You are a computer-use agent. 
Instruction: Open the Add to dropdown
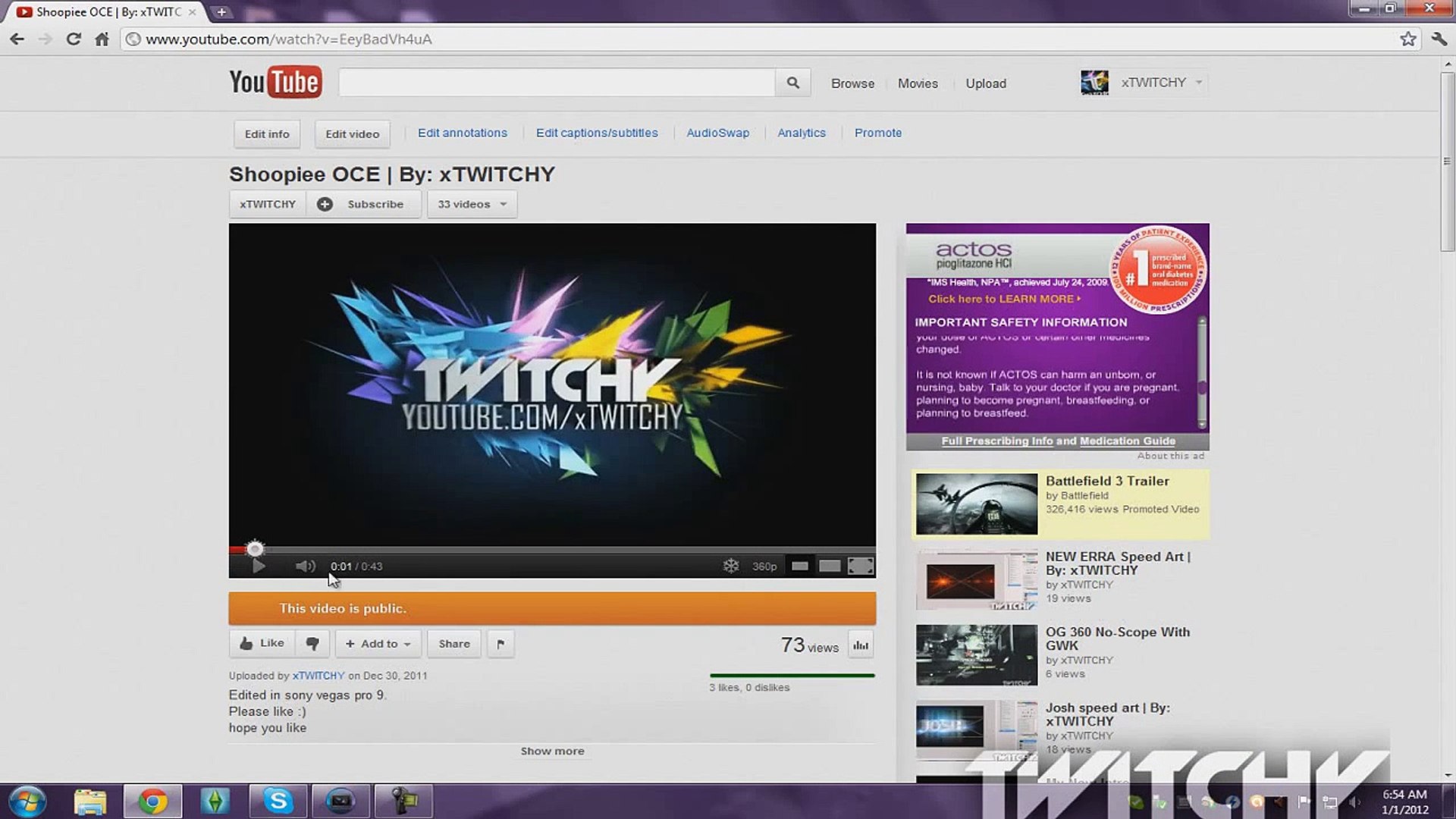click(x=378, y=644)
